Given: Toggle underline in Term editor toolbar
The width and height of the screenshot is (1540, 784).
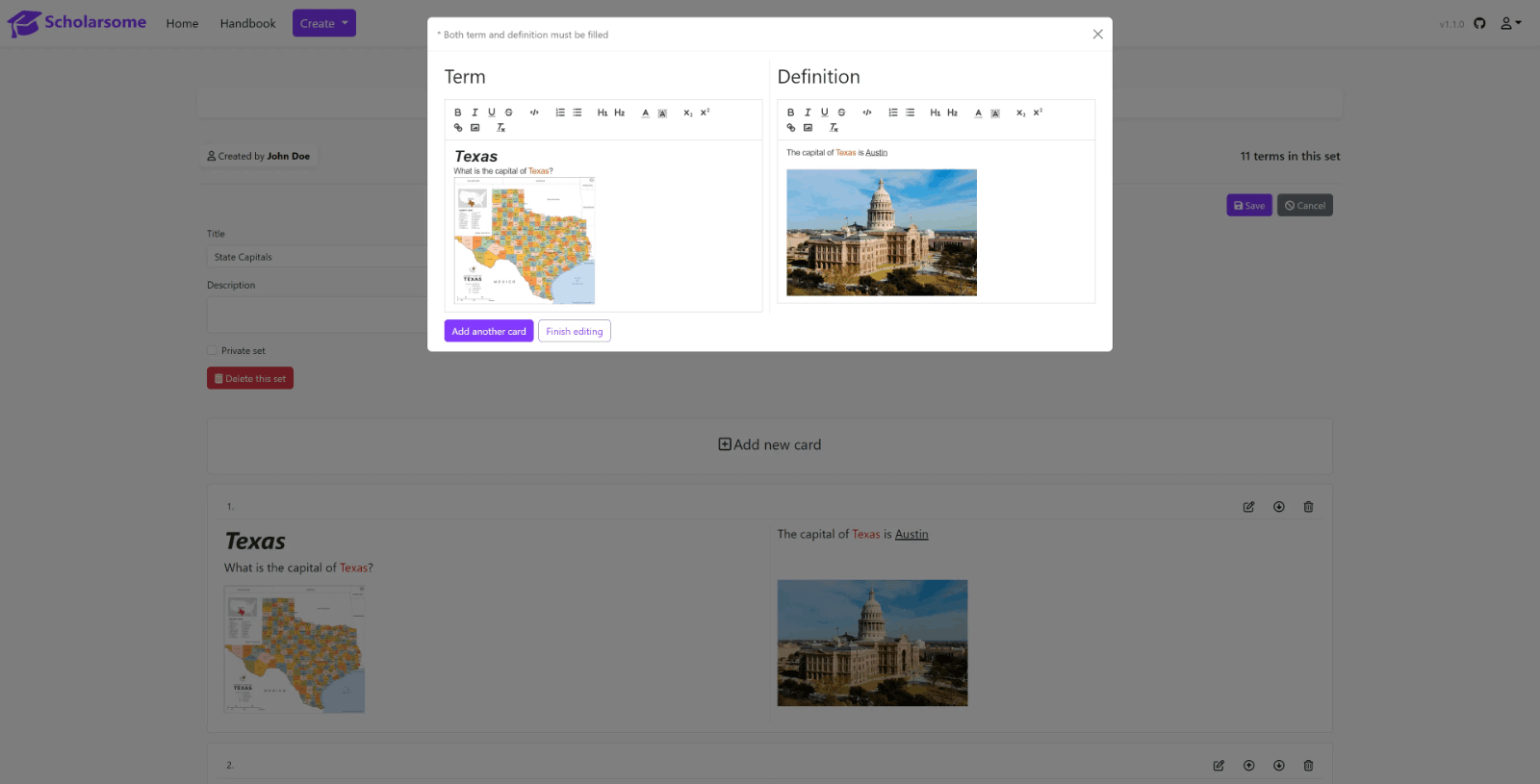Looking at the screenshot, I should [x=492, y=113].
